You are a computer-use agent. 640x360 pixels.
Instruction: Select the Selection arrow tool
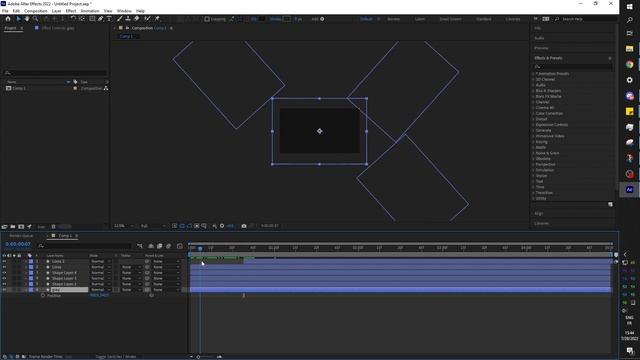[18, 19]
